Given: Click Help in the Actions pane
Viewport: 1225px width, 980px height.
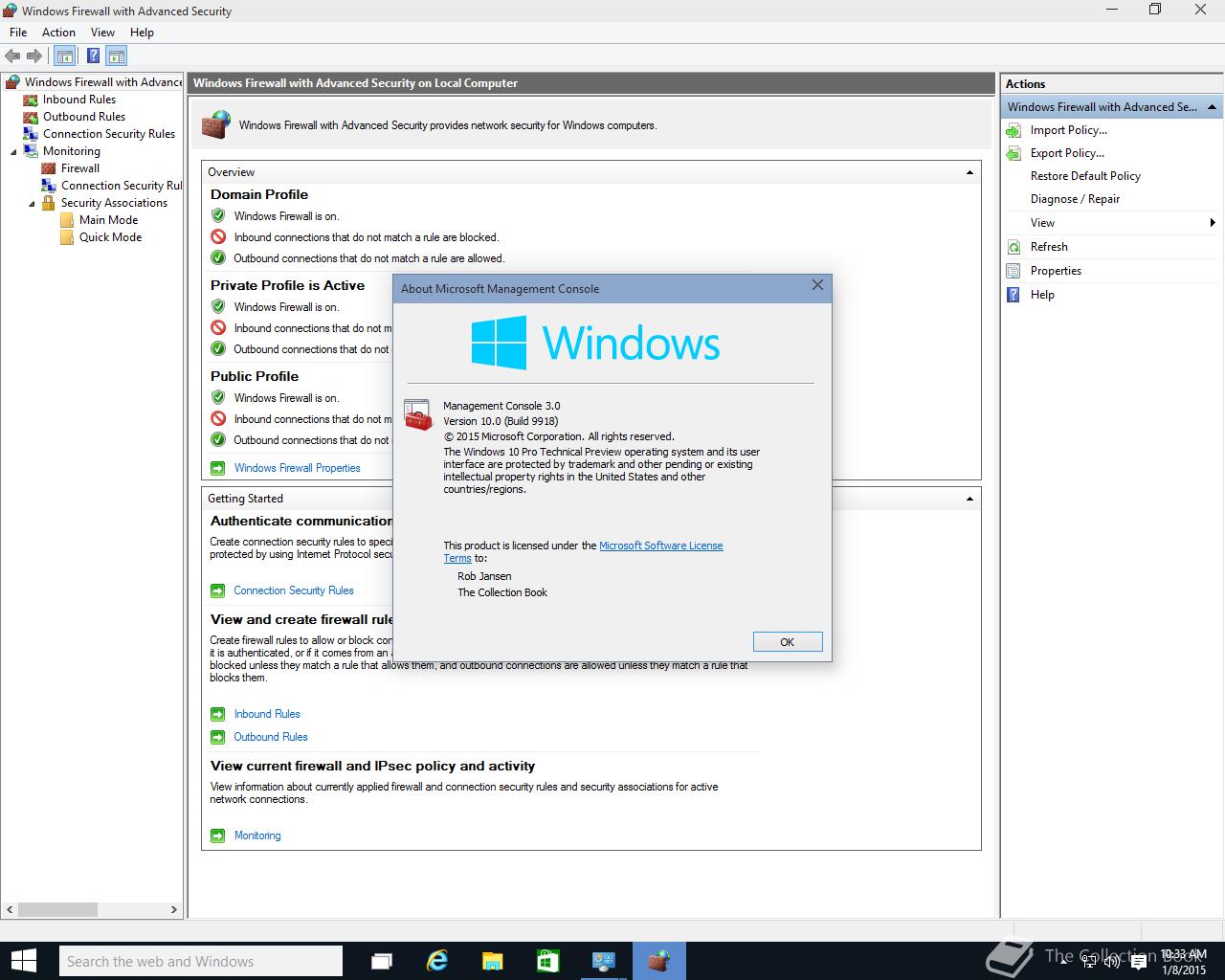Looking at the screenshot, I should pos(1042,295).
